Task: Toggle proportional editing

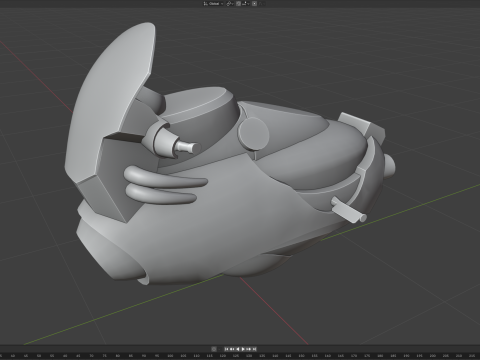Action: 254,4
